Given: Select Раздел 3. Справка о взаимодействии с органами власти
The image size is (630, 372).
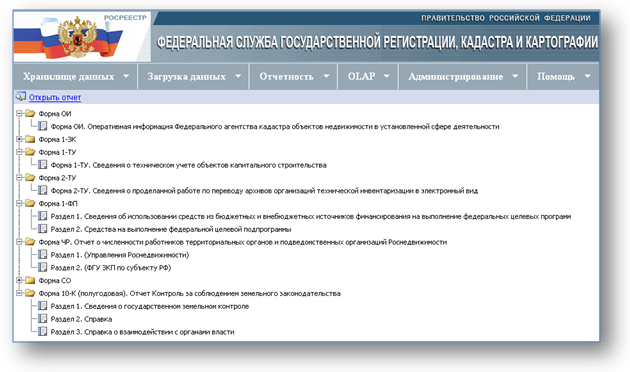Looking at the screenshot, I should coord(142,332).
